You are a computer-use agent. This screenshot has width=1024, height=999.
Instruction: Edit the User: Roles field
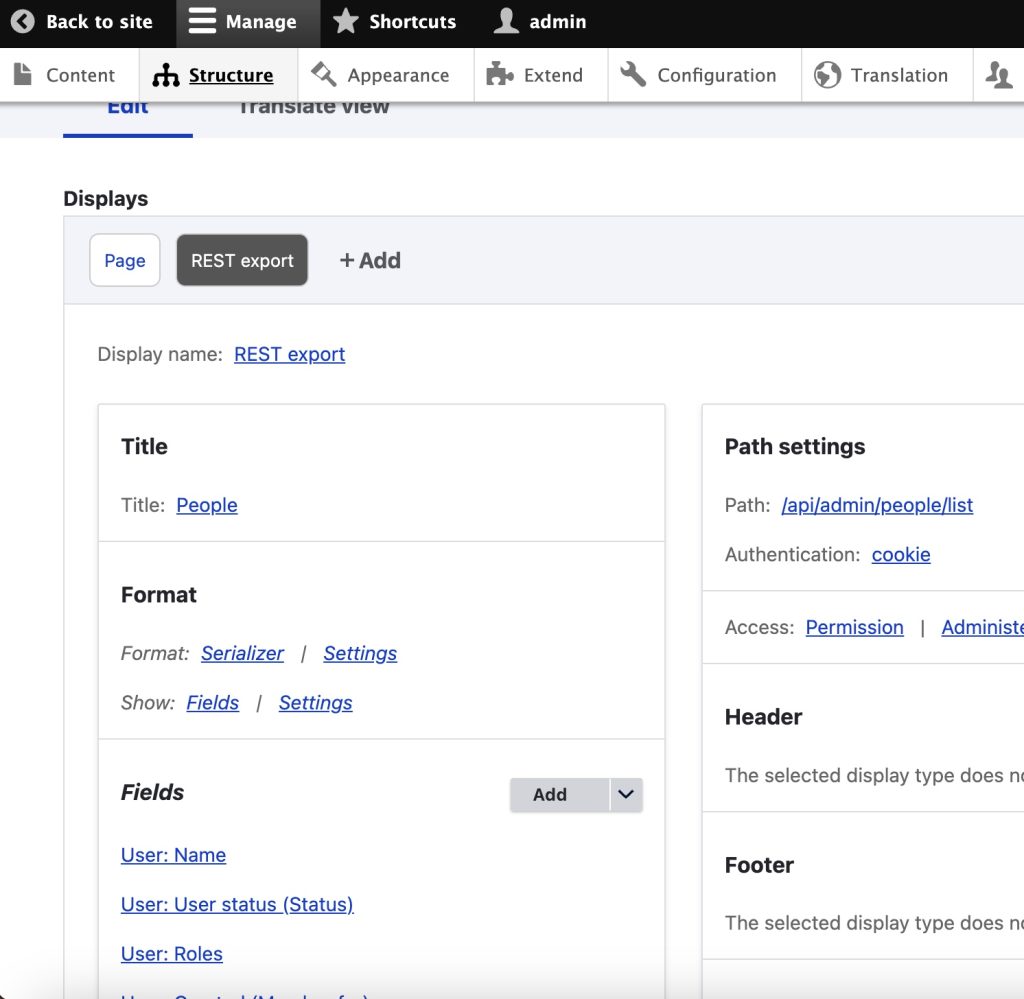[172, 954]
